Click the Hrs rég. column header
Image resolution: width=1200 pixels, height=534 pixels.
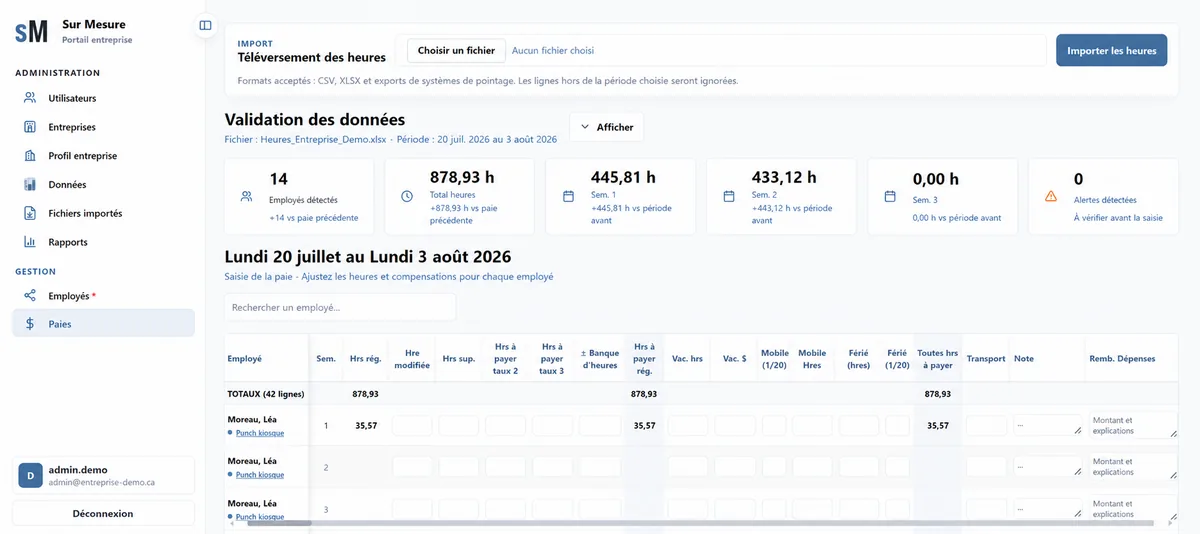point(365,358)
